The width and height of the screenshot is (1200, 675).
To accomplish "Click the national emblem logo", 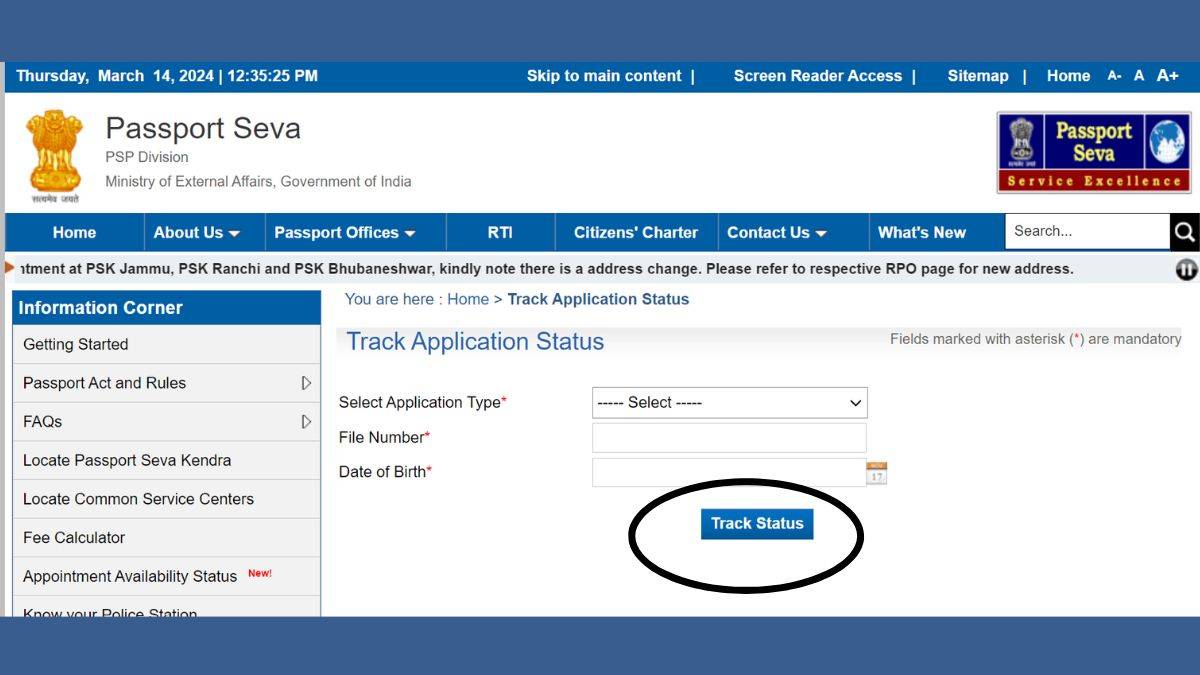I will click(55, 154).
